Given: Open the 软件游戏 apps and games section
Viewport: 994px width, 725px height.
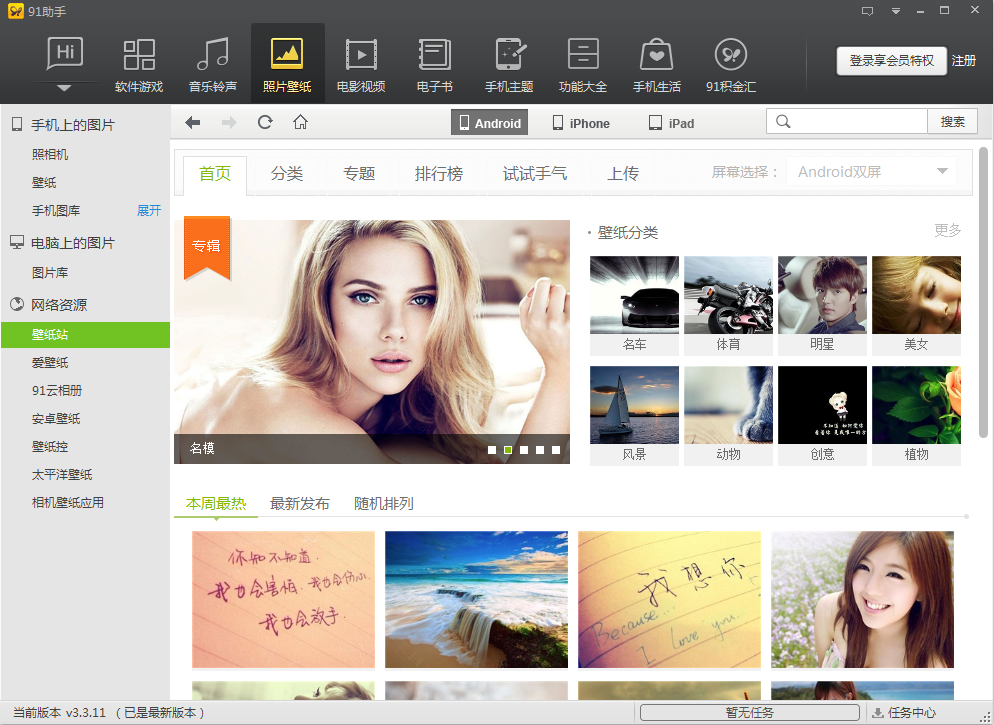Looking at the screenshot, I should pos(139,66).
